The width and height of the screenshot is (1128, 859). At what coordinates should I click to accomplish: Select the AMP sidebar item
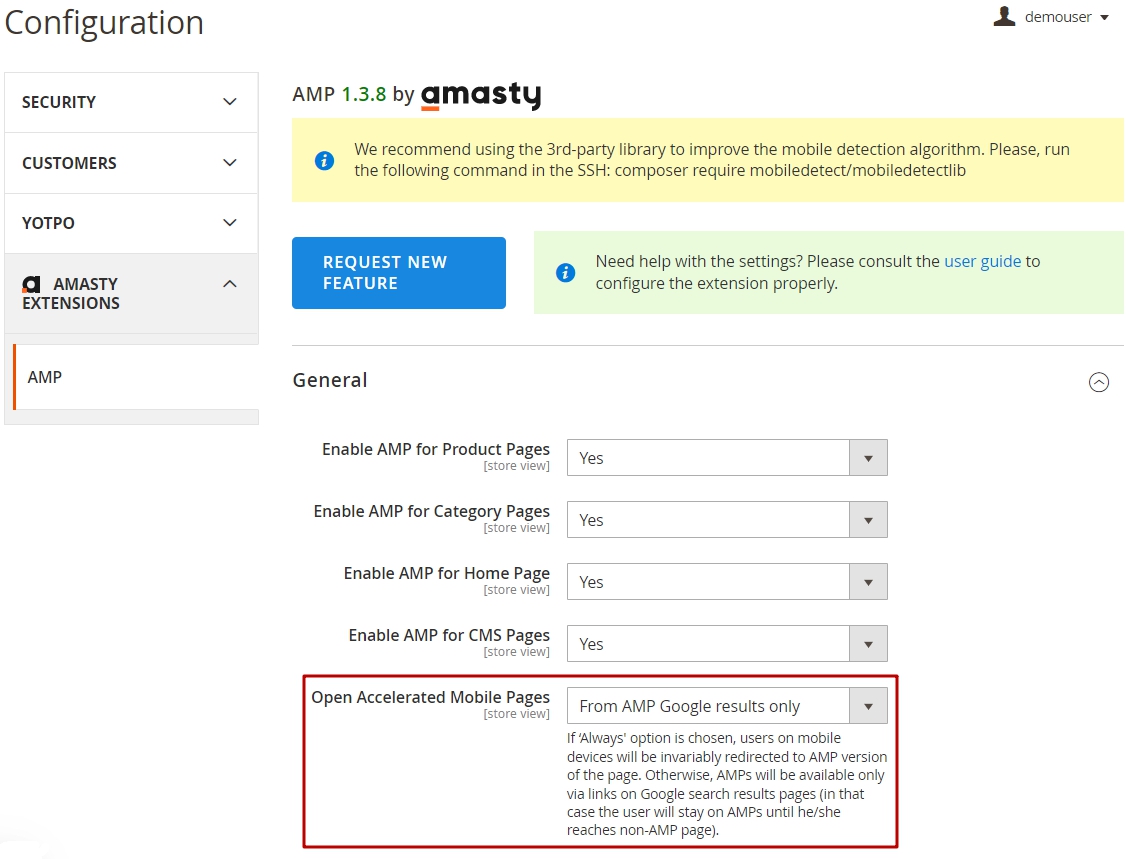coord(136,377)
